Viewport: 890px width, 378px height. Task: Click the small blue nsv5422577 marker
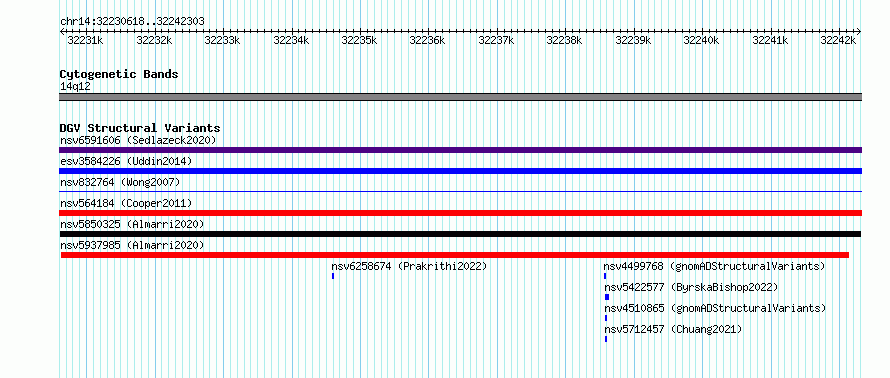click(x=607, y=297)
